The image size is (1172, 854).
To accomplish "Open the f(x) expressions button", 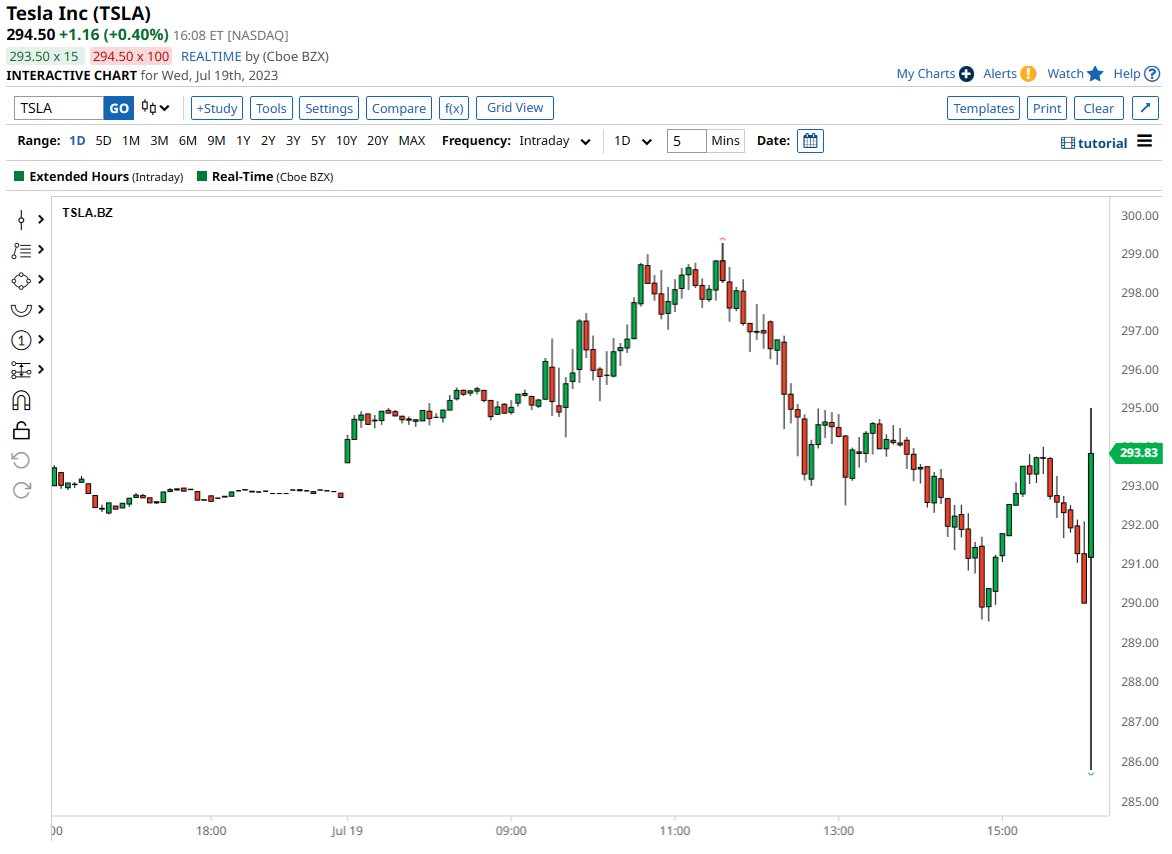I will (454, 108).
